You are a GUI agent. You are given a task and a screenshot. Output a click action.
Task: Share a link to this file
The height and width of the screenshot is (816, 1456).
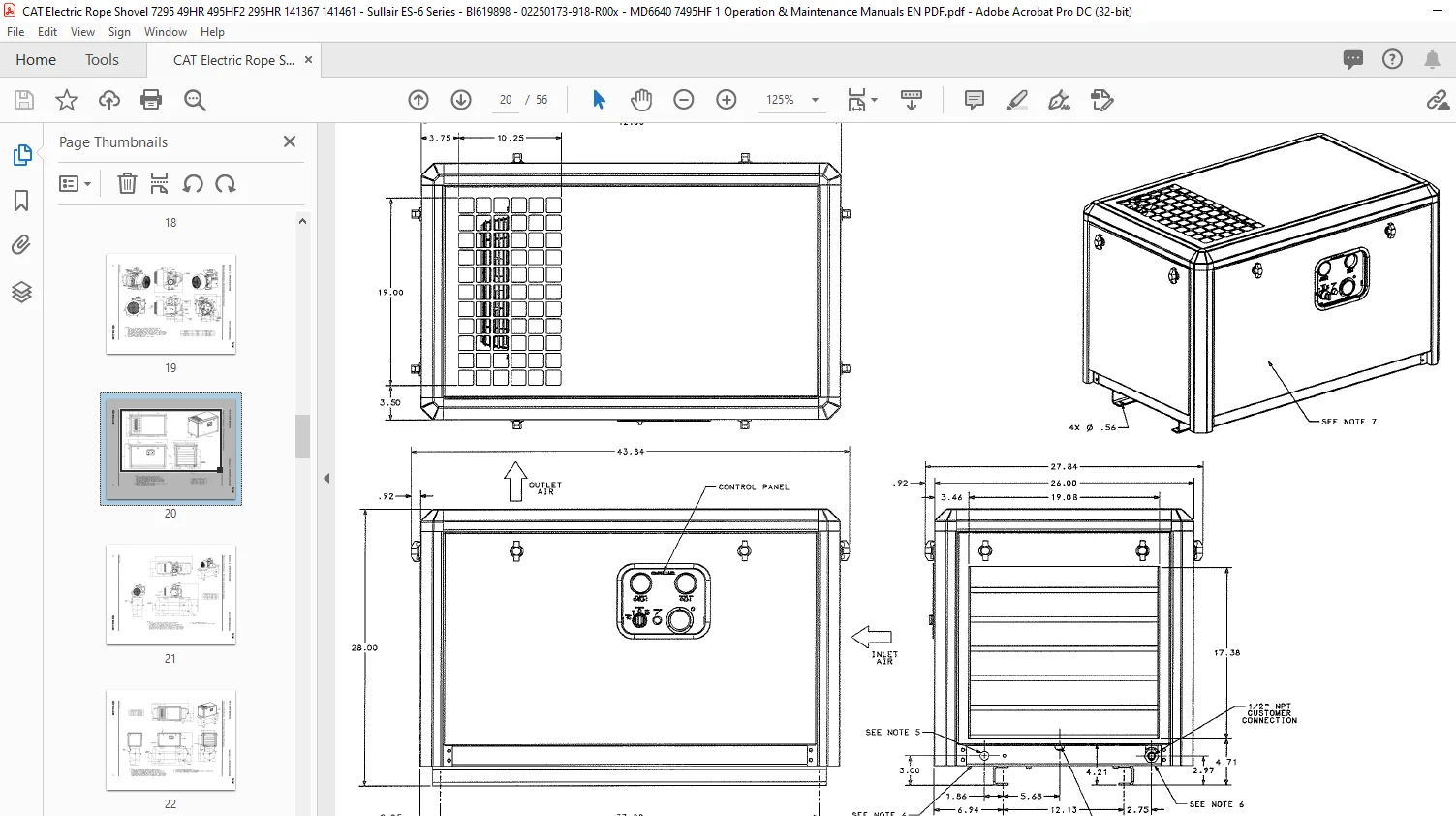coord(1438,100)
